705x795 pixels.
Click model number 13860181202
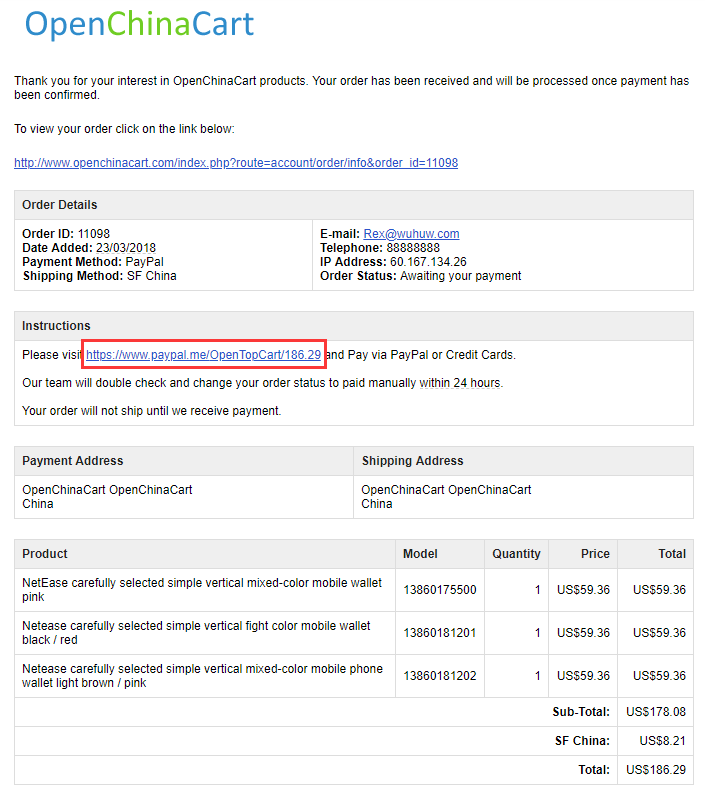440,676
